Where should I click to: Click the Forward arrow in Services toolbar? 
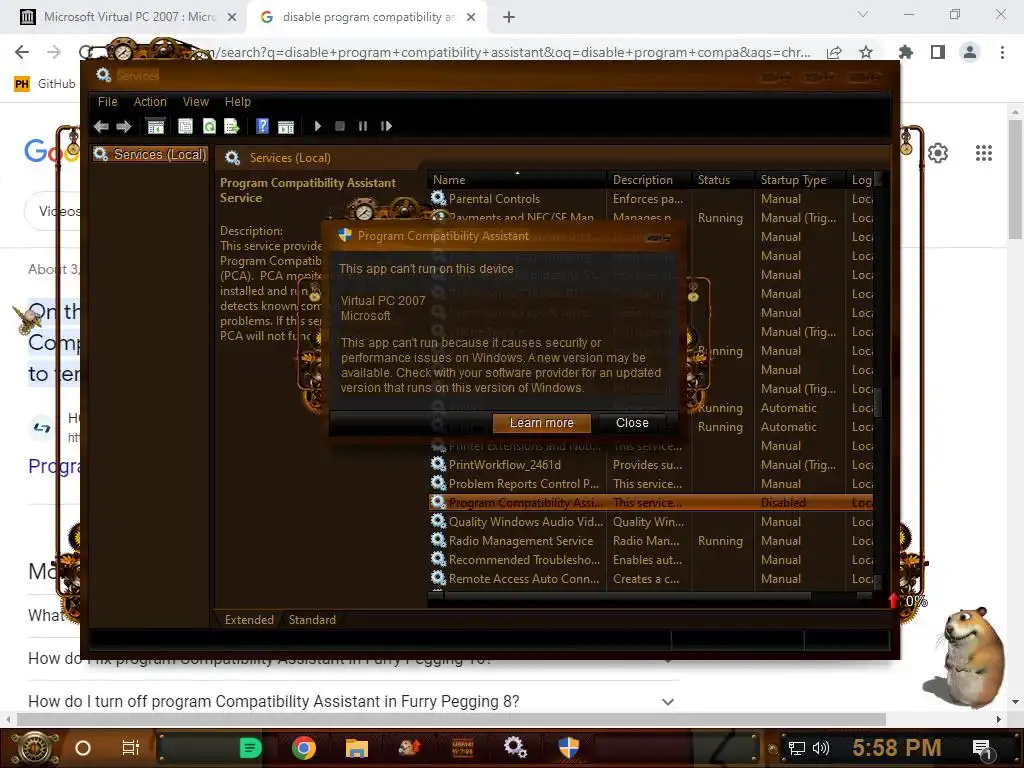pyautogui.click(x=123, y=127)
